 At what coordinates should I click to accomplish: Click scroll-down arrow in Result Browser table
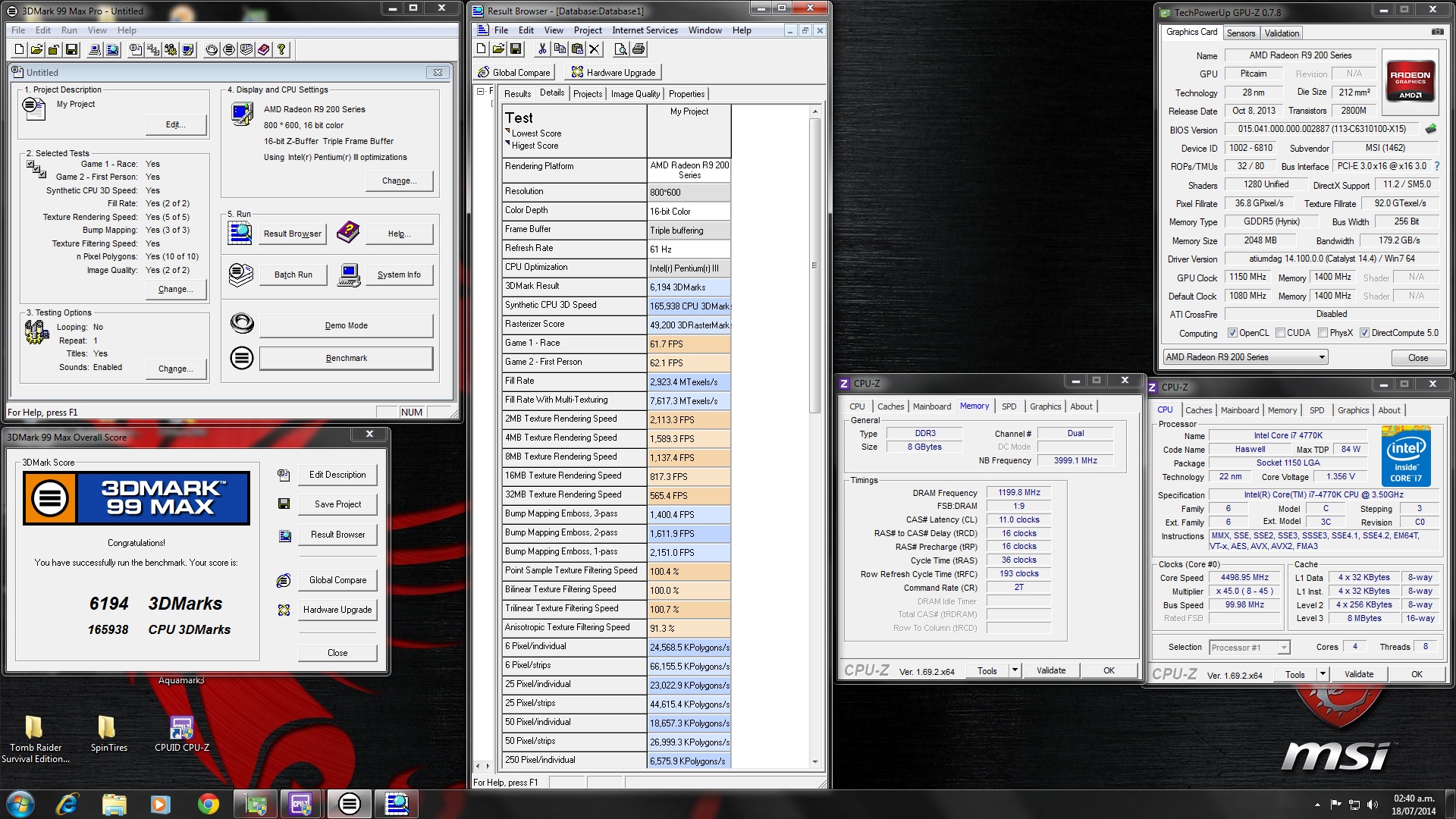[x=815, y=761]
